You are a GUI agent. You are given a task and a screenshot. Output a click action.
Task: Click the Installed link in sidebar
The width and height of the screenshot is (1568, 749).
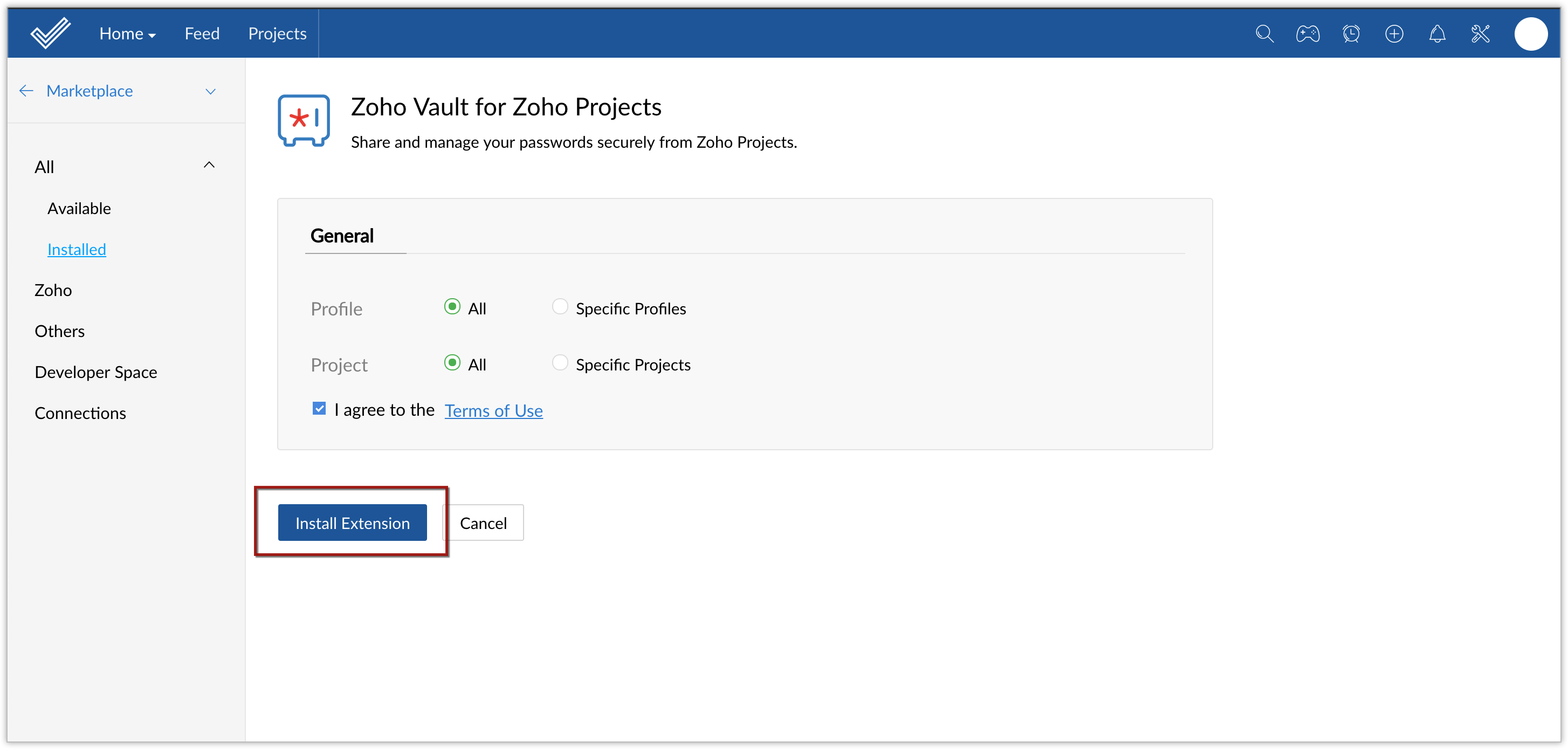[77, 250]
